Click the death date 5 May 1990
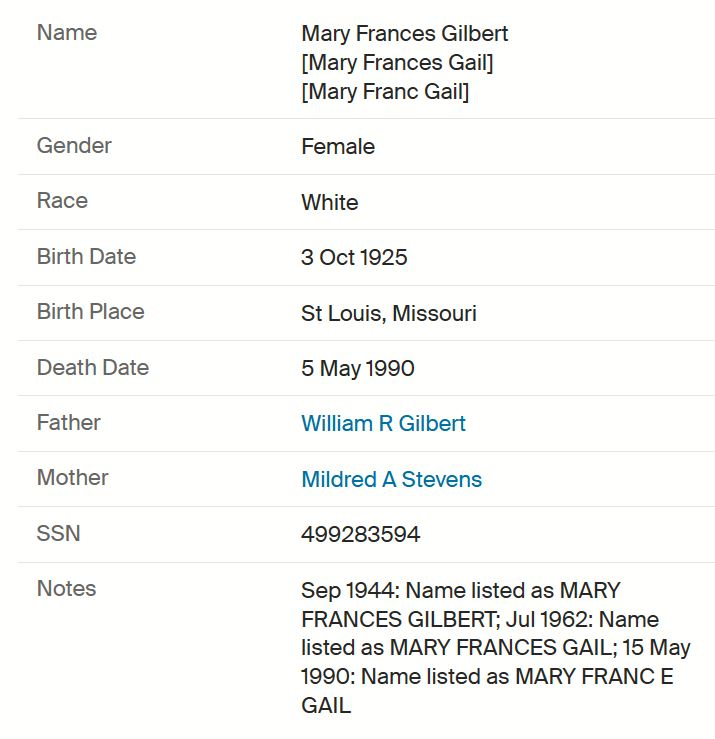Viewport: 715px width, 739px height. click(x=358, y=368)
